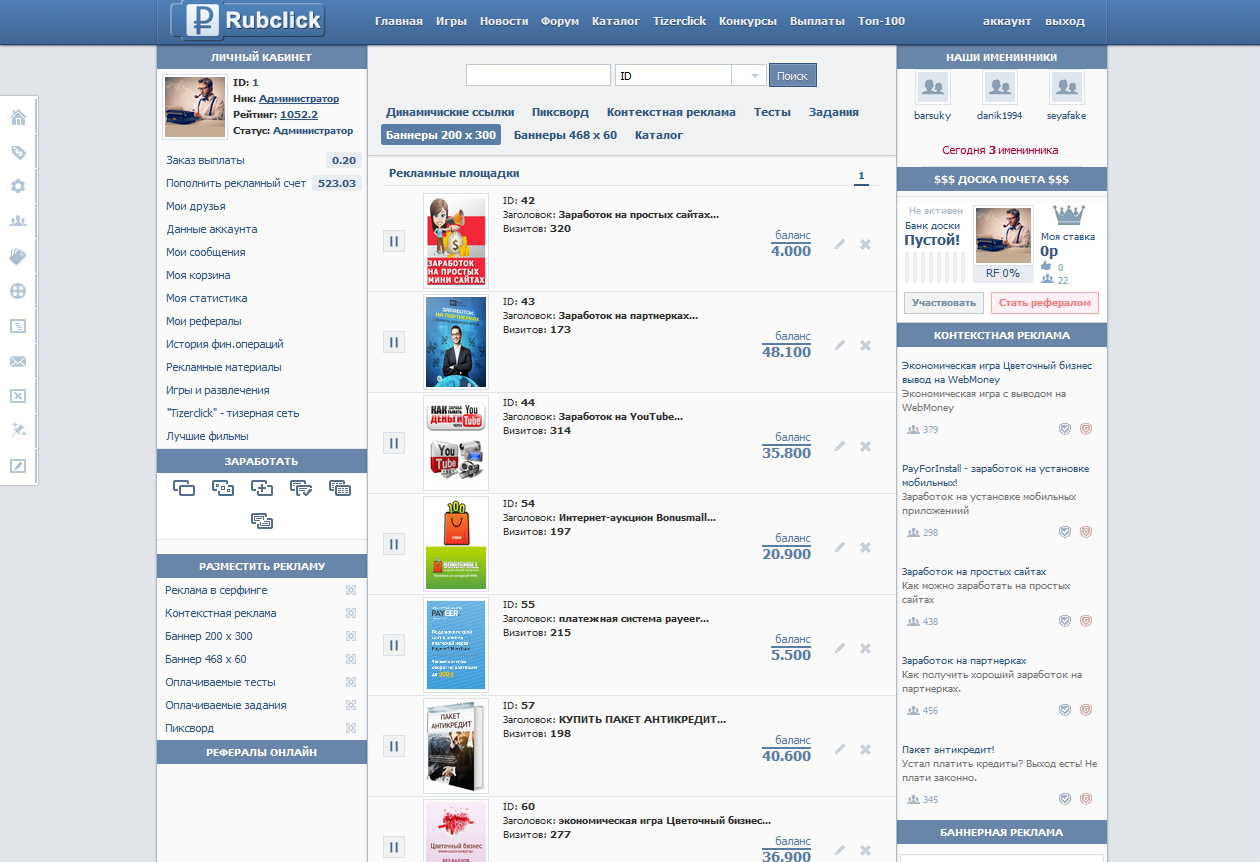Click the Поиск search button

pyautogui.click(x=792, y=75)
